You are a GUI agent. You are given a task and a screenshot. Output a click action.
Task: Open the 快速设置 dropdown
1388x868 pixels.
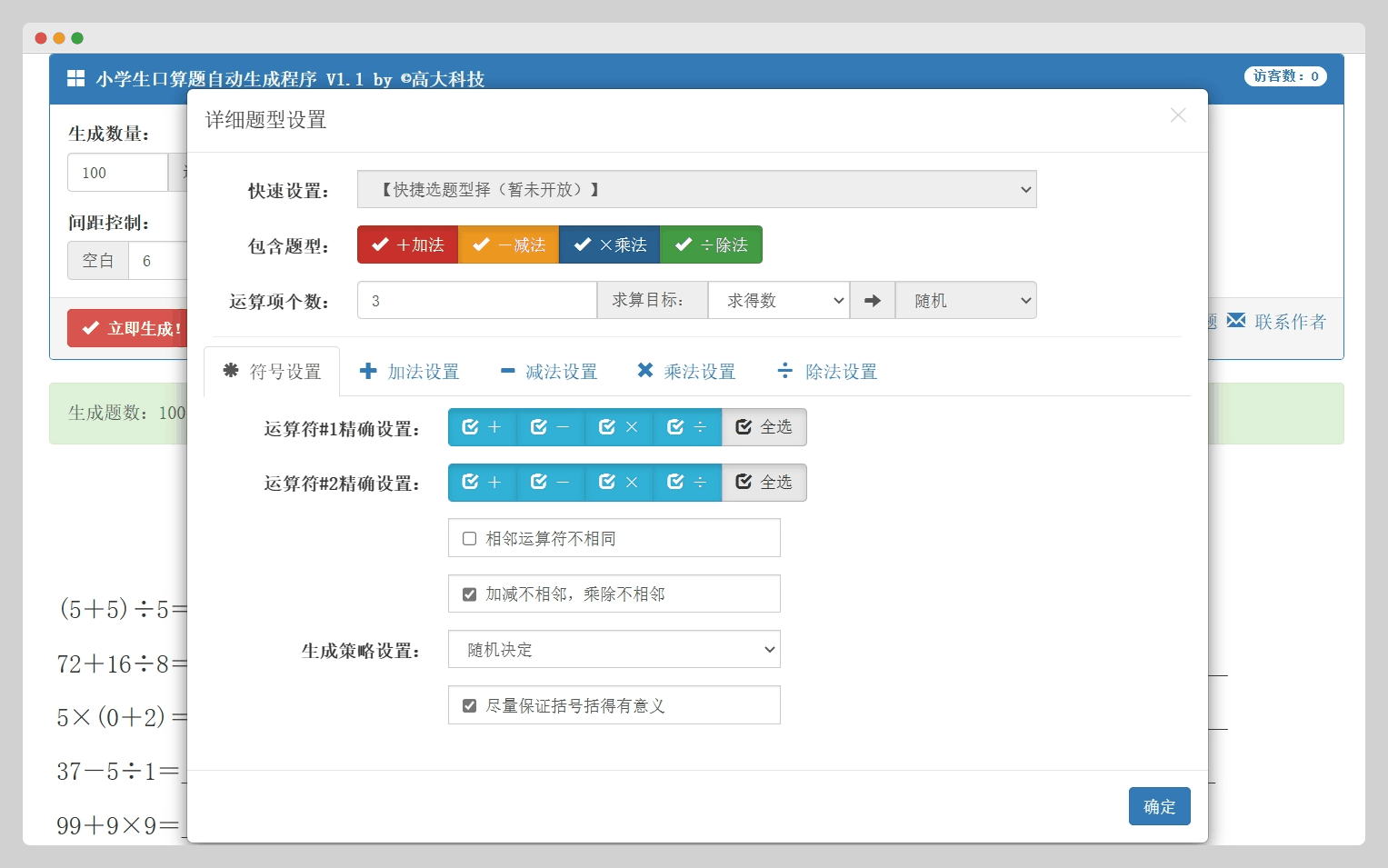pos(696,190)
